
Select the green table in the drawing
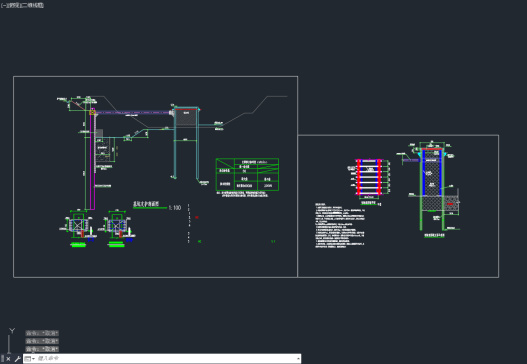(x=247, y=174)
